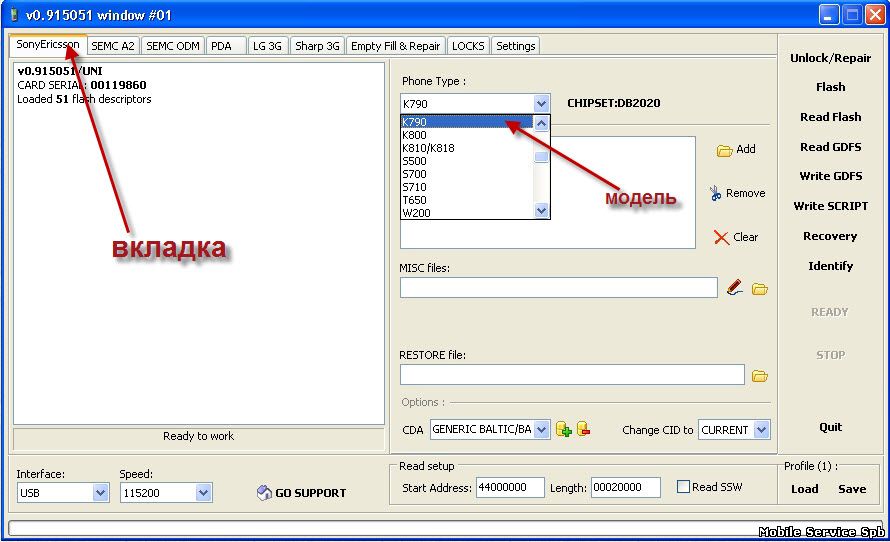Click the Length field
The height and width of the screenshot is (542, 890).
[x=626, y=487]
